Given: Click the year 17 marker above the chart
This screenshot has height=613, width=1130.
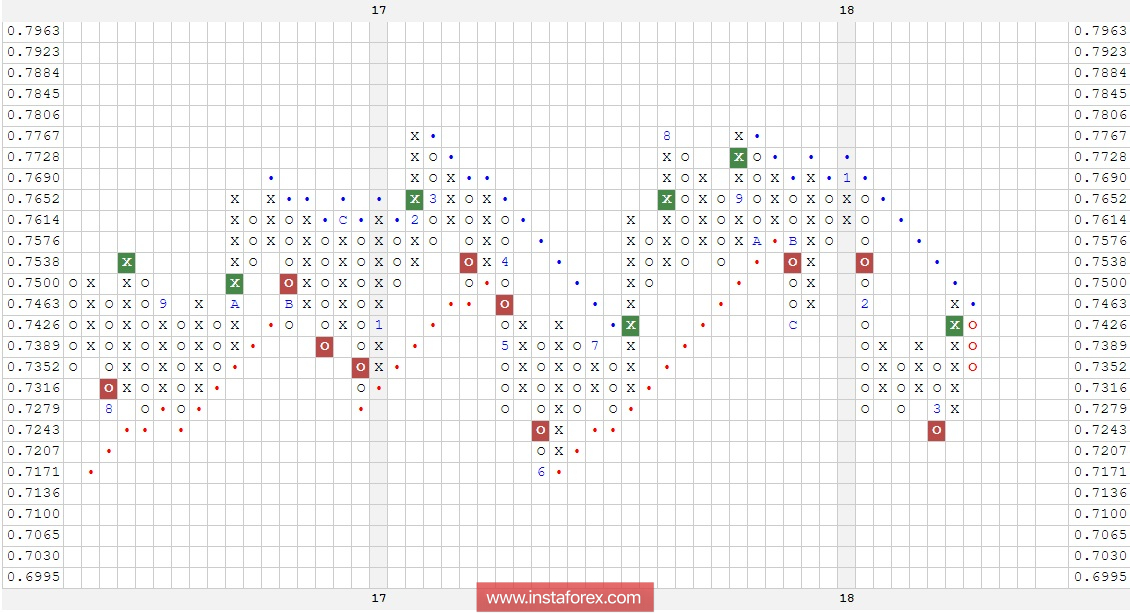Looking at the screenshot, I should (379, 10).
